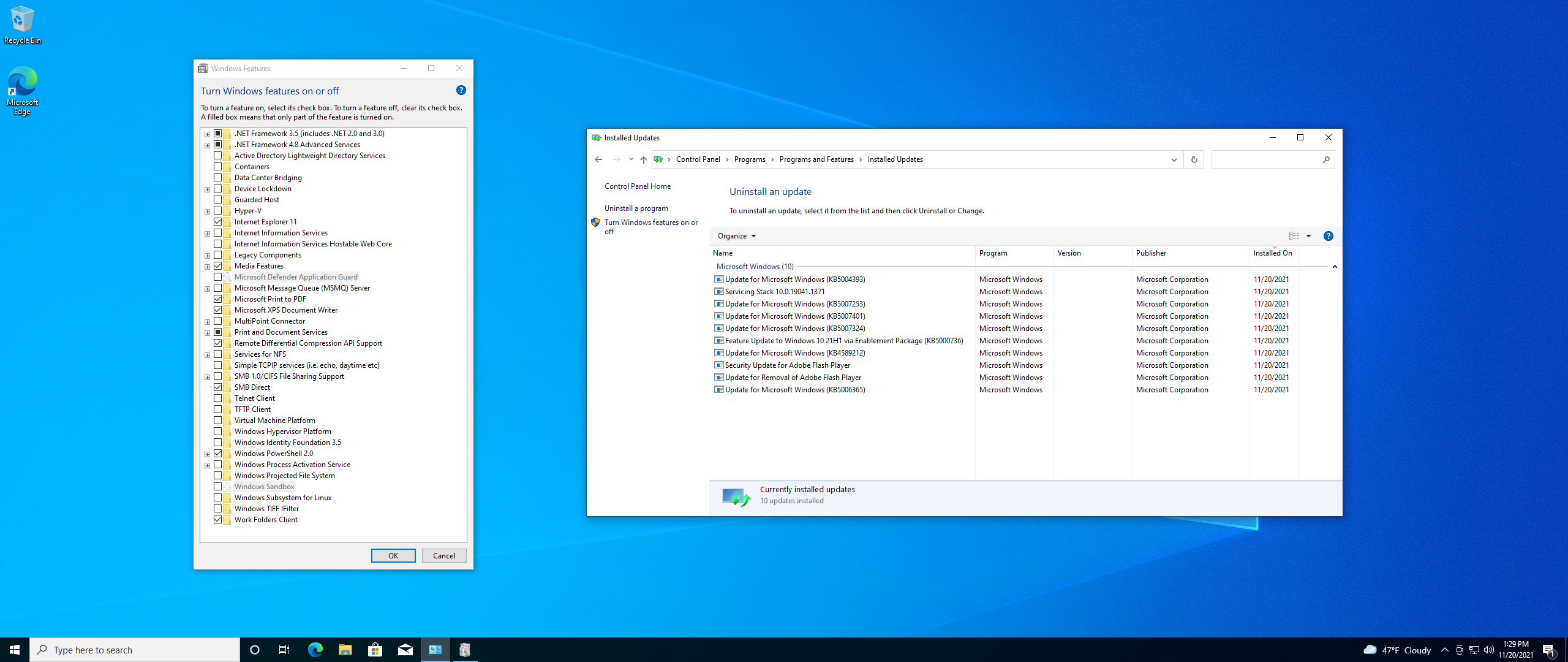Uncheck the SMB Direct feature
Screen dimensions: 1568x662
tap(217, 387)
